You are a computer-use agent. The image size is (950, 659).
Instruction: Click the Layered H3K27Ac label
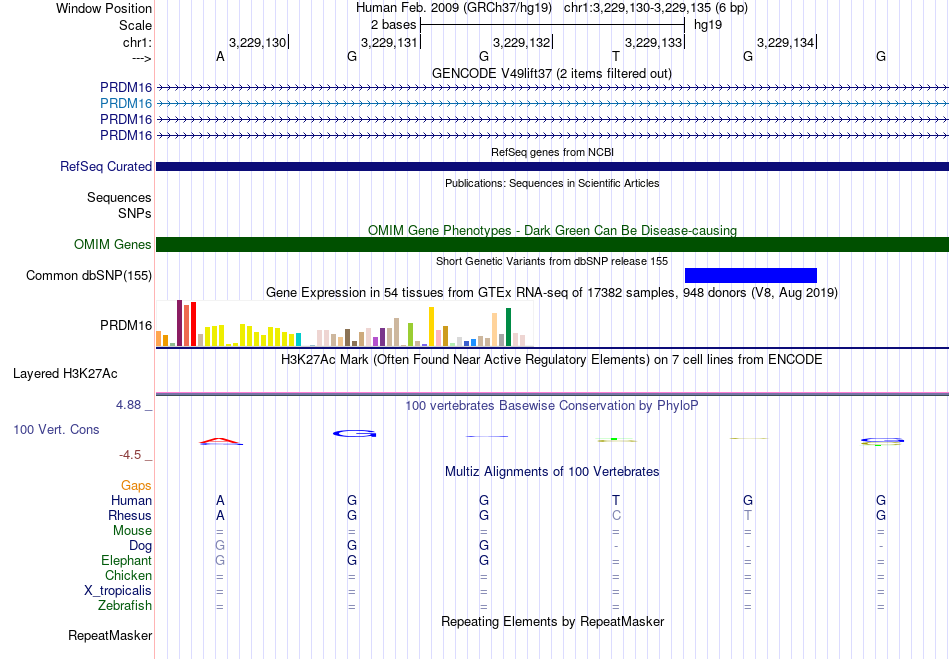click(x=65, y=374)
